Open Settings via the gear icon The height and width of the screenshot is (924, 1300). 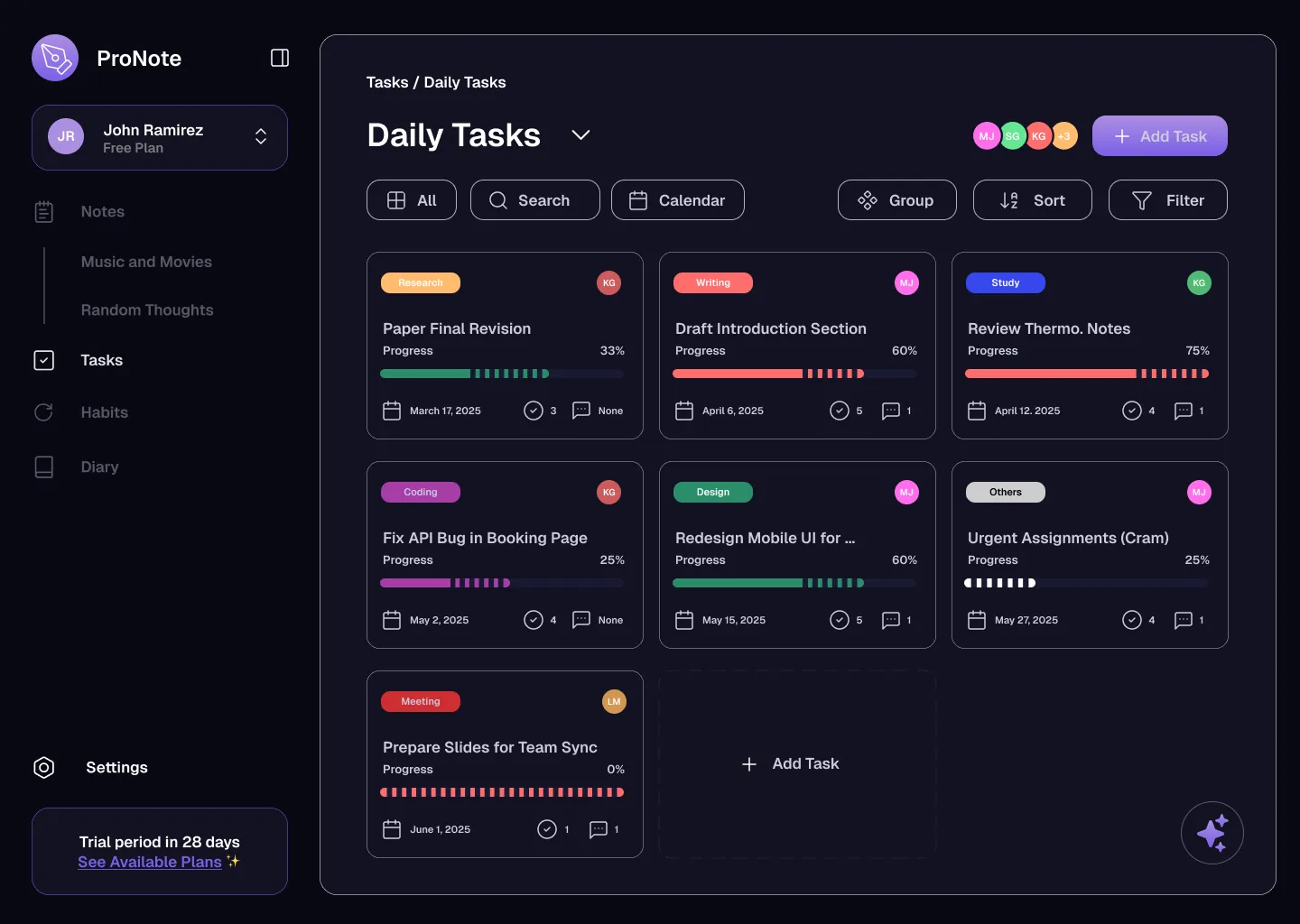pyautogui.click(x=43, y=767)
